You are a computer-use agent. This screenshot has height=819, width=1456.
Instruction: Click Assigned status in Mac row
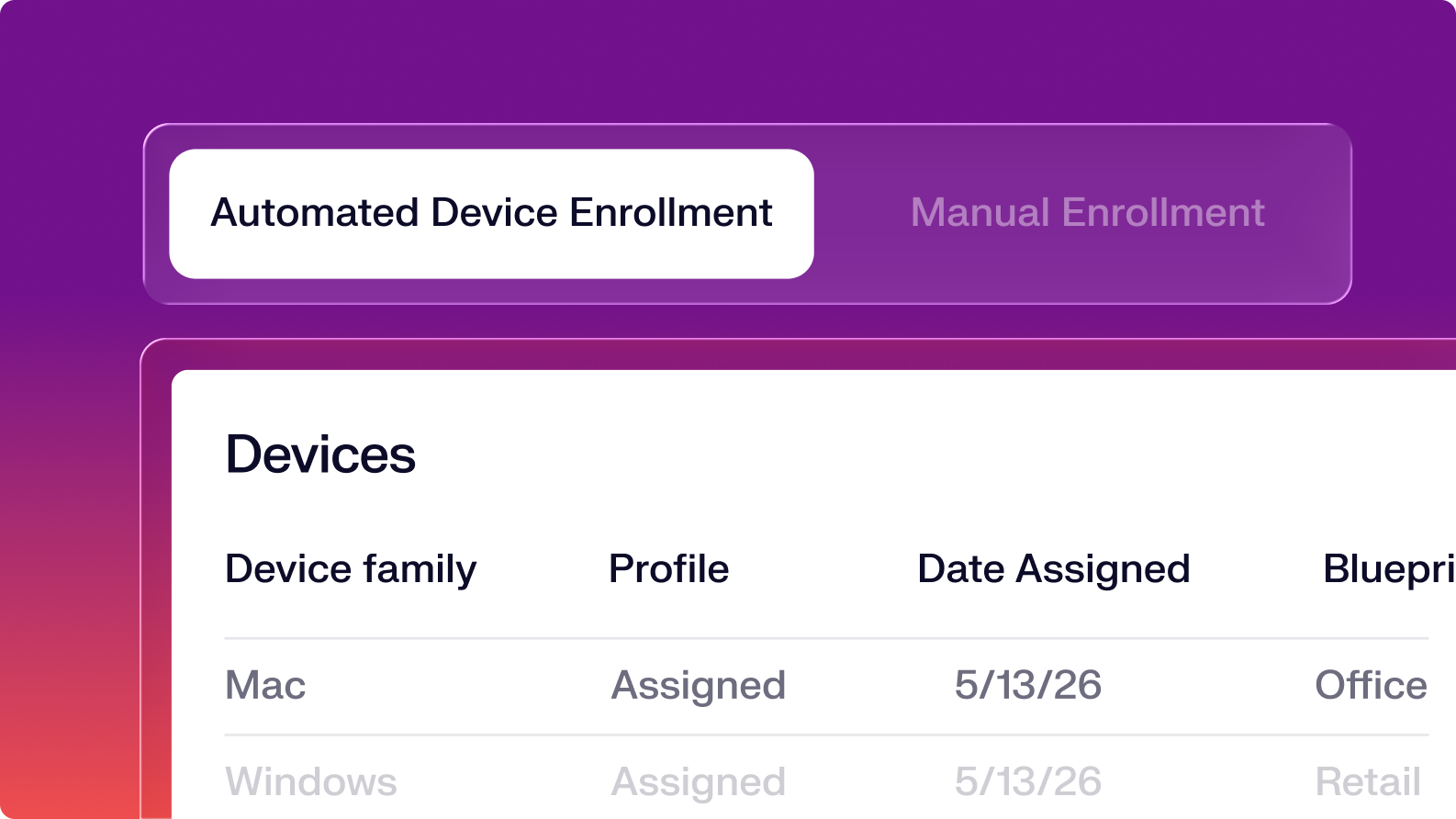point(699,686)
